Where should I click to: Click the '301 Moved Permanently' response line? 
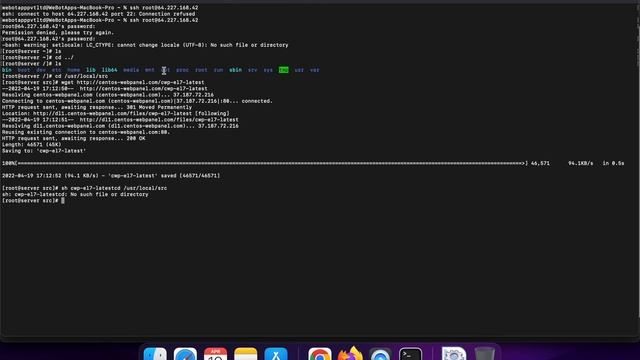pos(97,107)
